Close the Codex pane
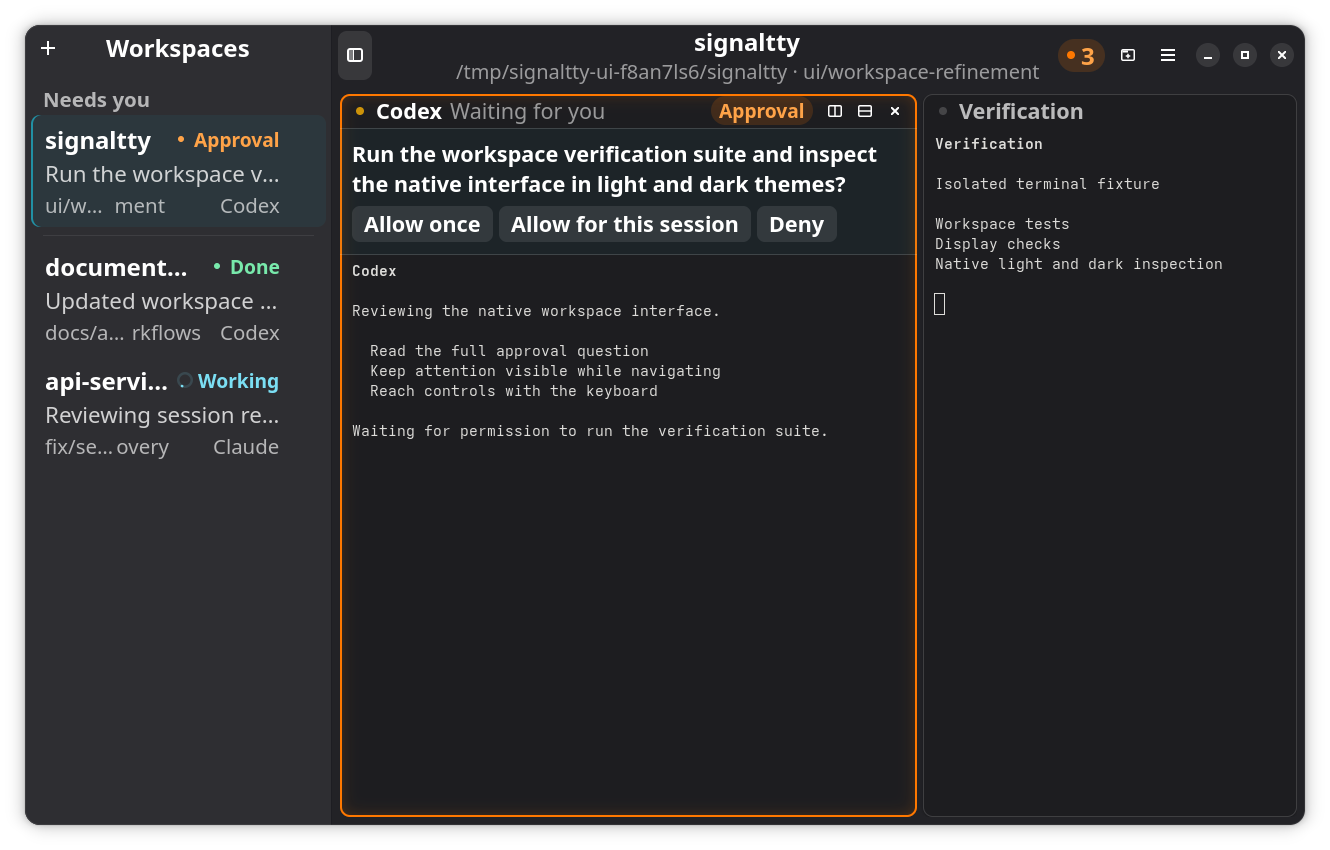Image resolution: width=1330 pixels, height=850 pixels. click(895, 111)
